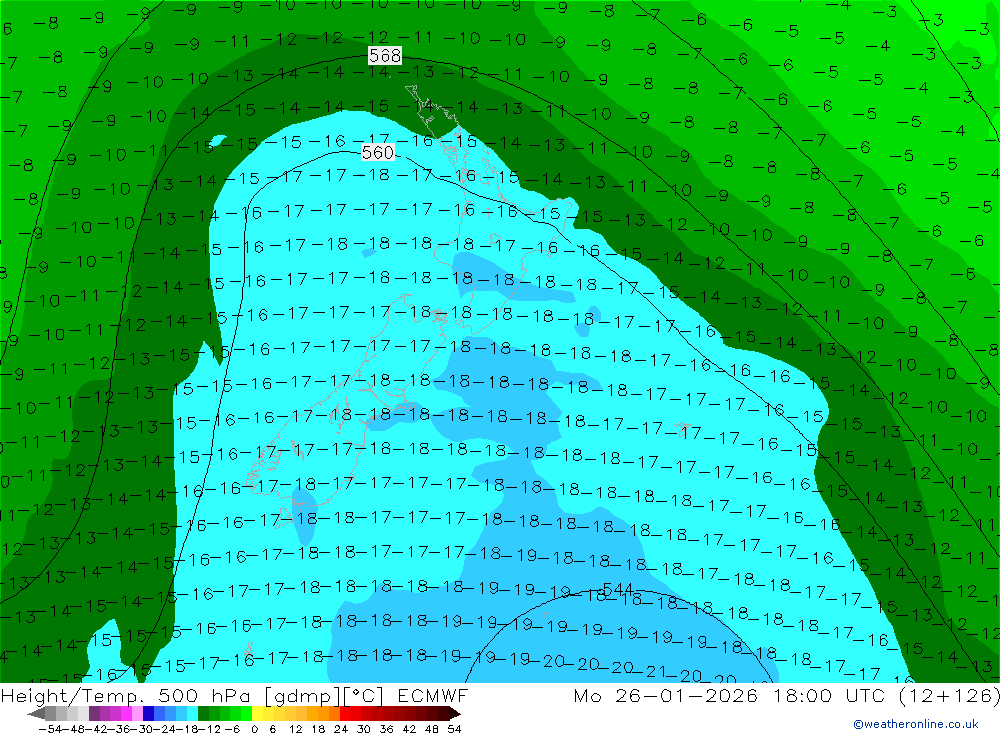Click the 30 legend tick label

(364, 729)
